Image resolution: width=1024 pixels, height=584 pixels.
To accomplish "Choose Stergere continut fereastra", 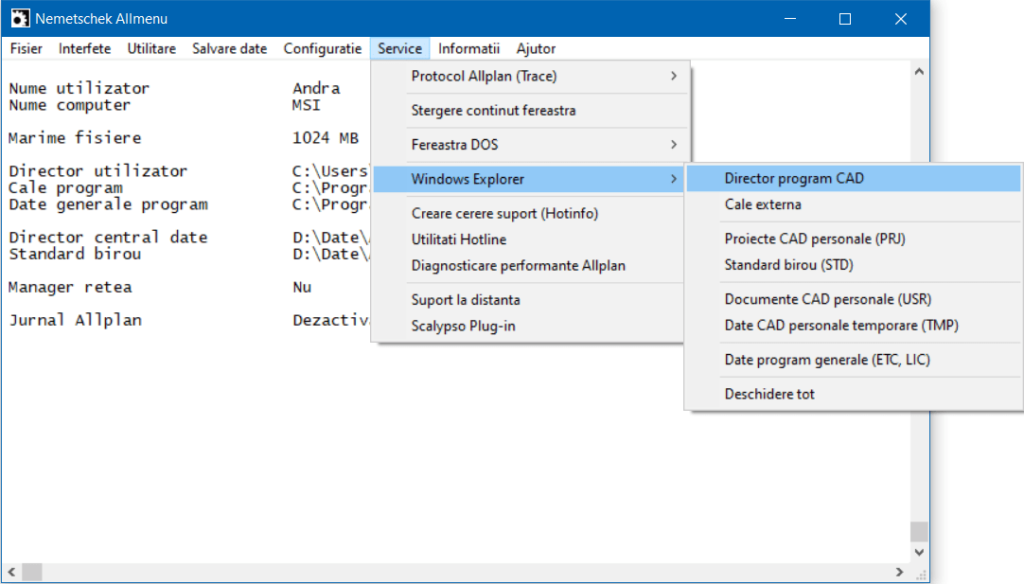I will 530,110.
